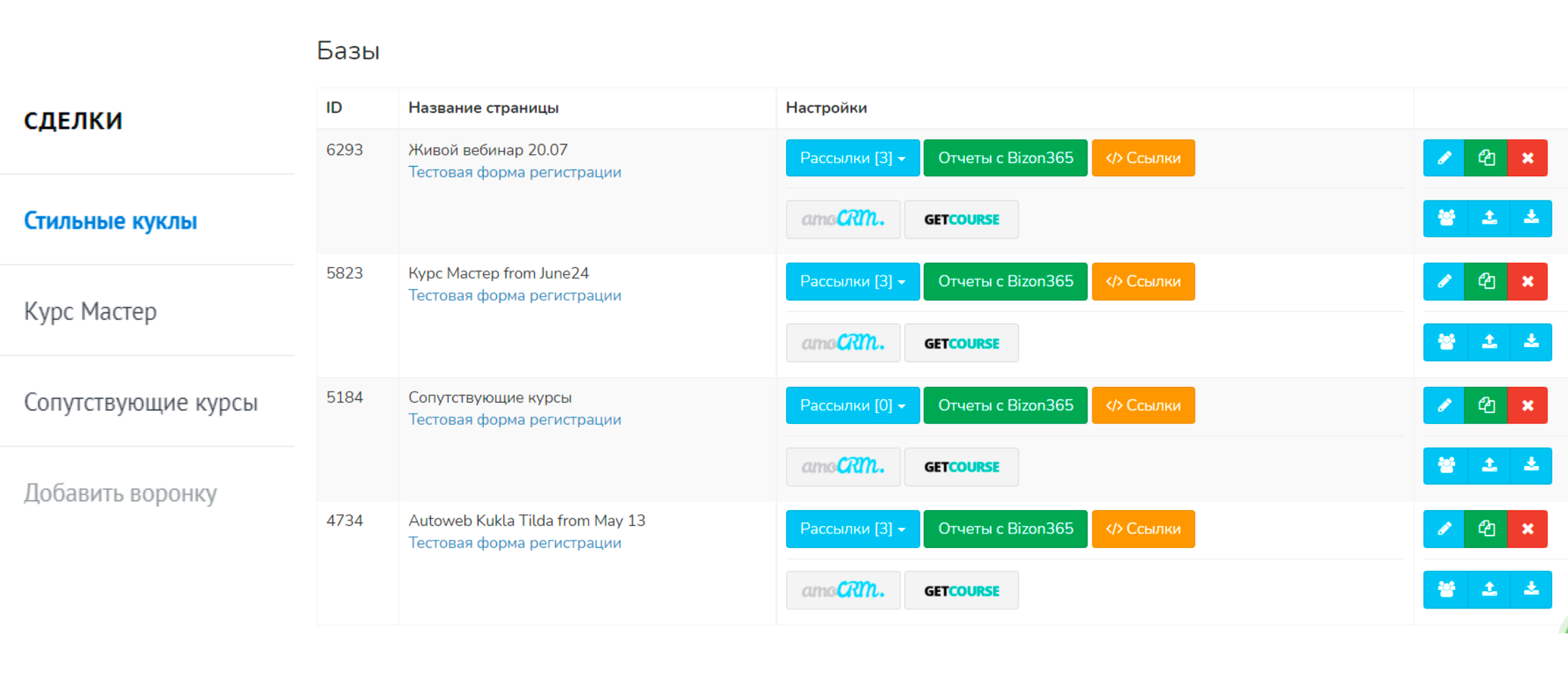Select Курс Мастер in left sidebar
Image resolution: width=1568 pixels, height=676 pixels.
coord(90,311)
